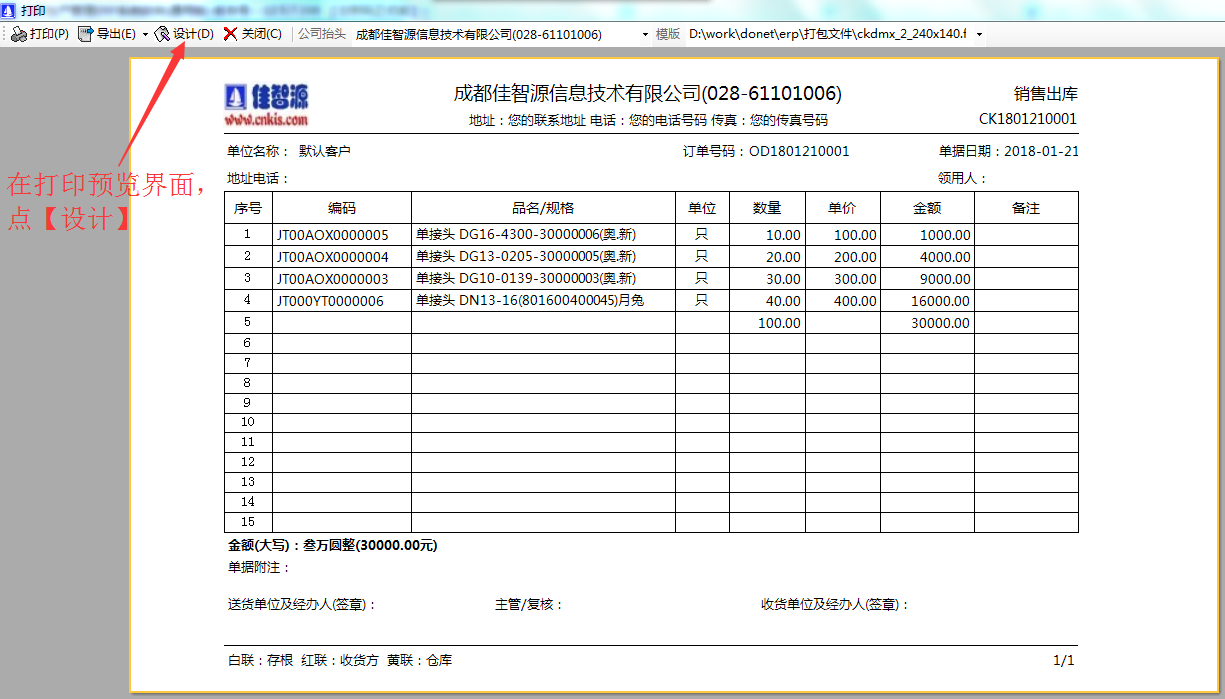This screenshot has width=1225, height=699.
Task: Click the 1/1 page number indicator
Action: tap(1063, 660)
